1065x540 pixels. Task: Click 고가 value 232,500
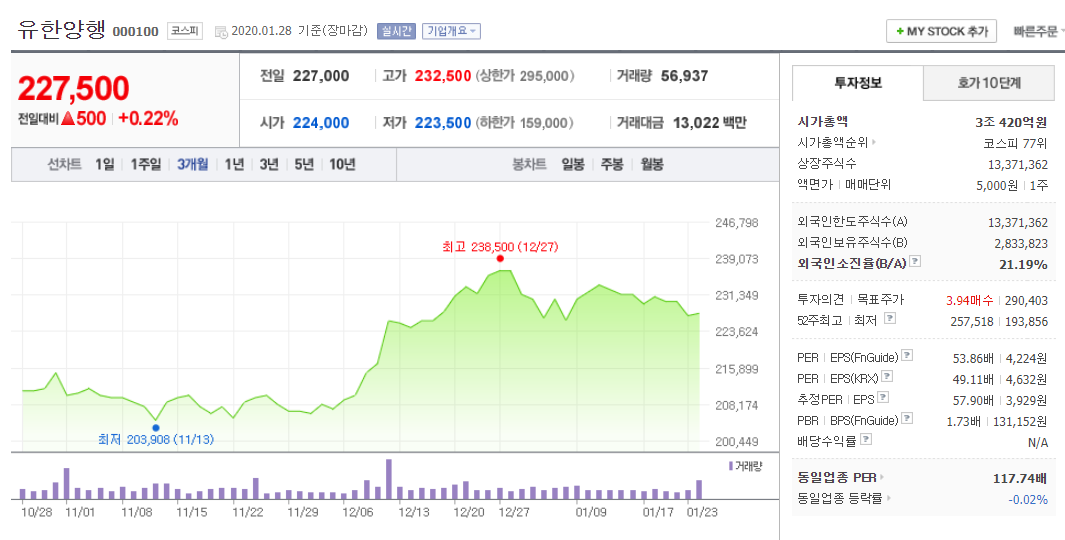(x=443, y=76)
